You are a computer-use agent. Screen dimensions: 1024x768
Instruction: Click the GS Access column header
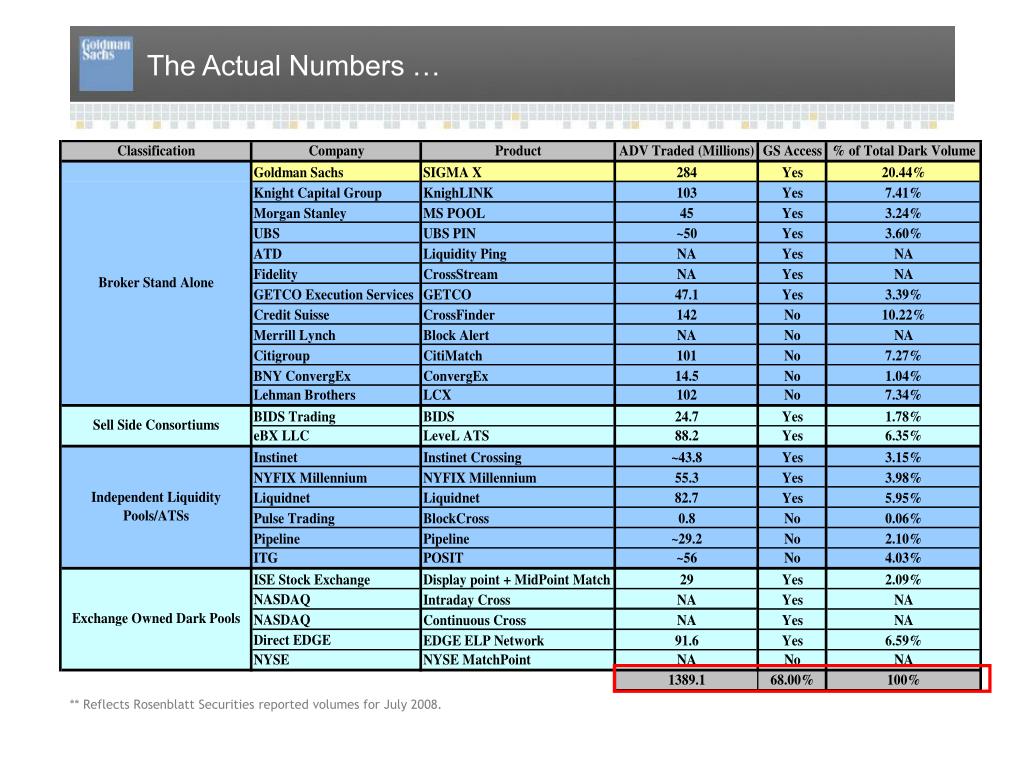pos(792,151)
